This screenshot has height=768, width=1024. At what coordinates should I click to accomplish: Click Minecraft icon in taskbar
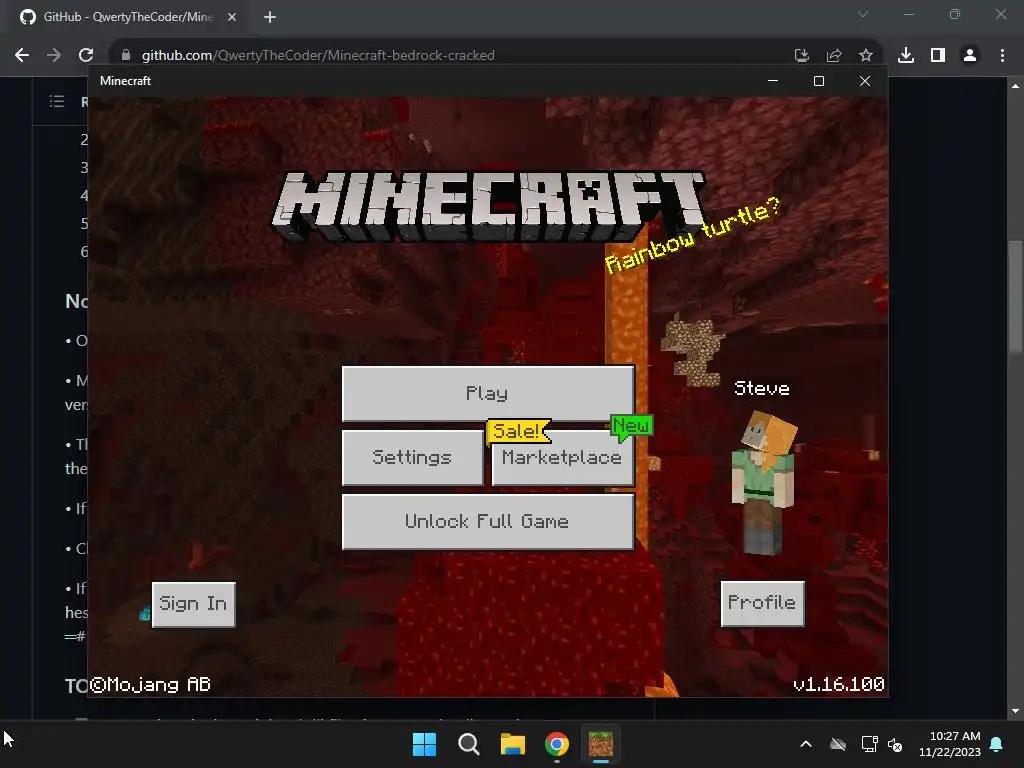601,744
